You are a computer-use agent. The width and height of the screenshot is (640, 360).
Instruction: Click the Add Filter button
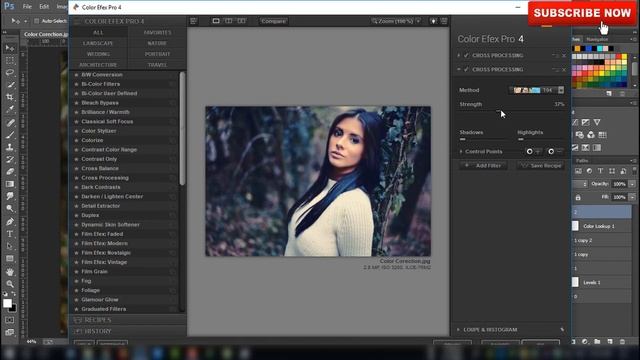tap(483, 166)
